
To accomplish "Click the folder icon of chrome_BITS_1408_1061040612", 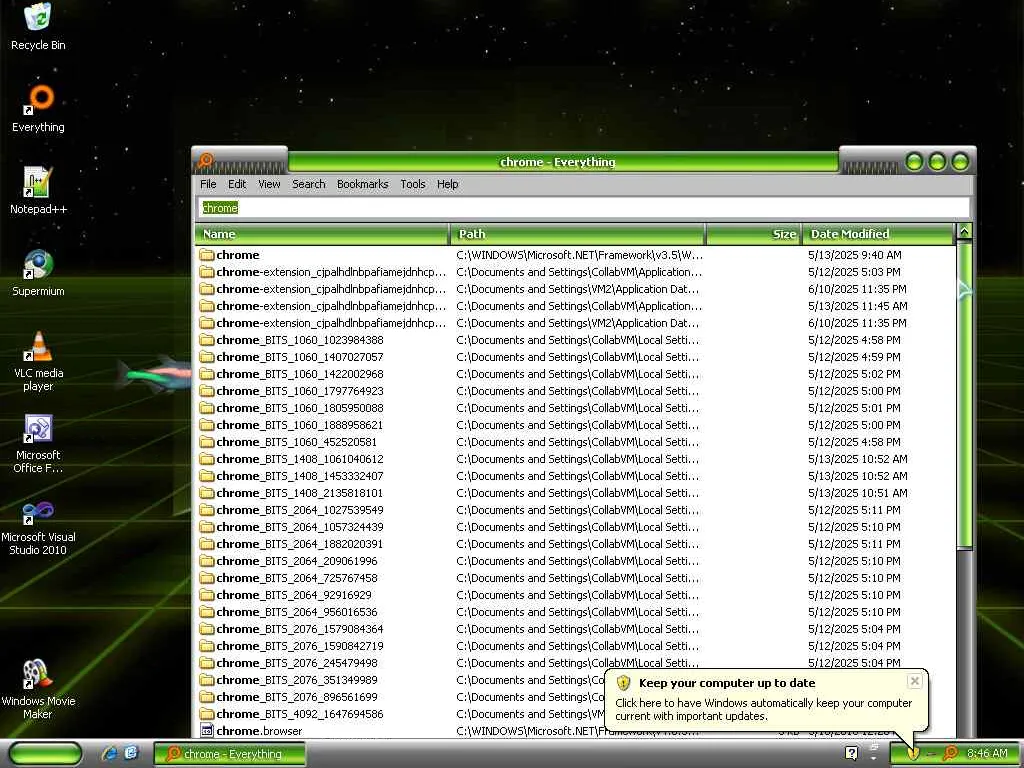I will pyautogui.click(x=207, y=458).
